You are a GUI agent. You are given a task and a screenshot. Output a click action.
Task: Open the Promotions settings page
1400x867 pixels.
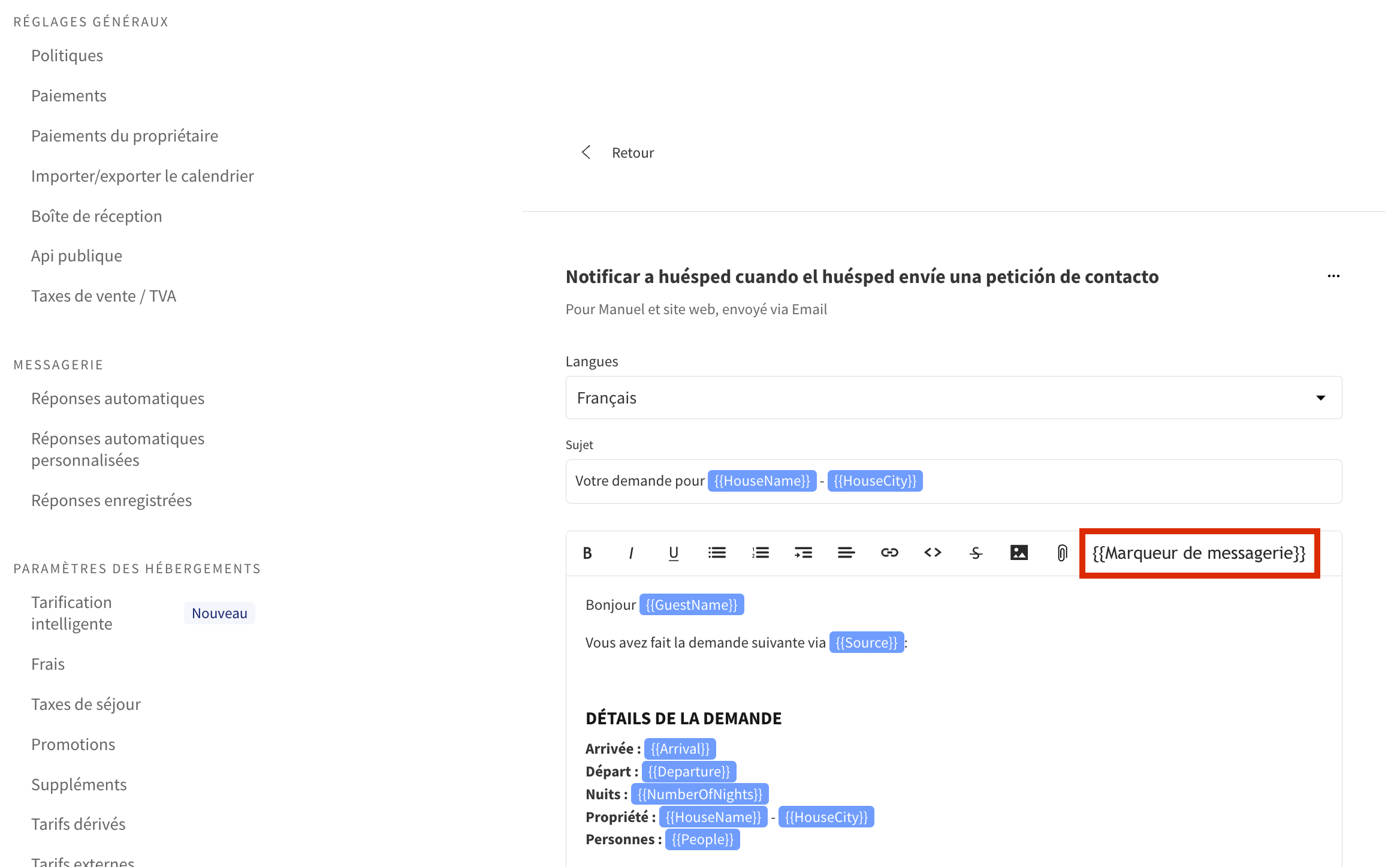click(73, 745)
